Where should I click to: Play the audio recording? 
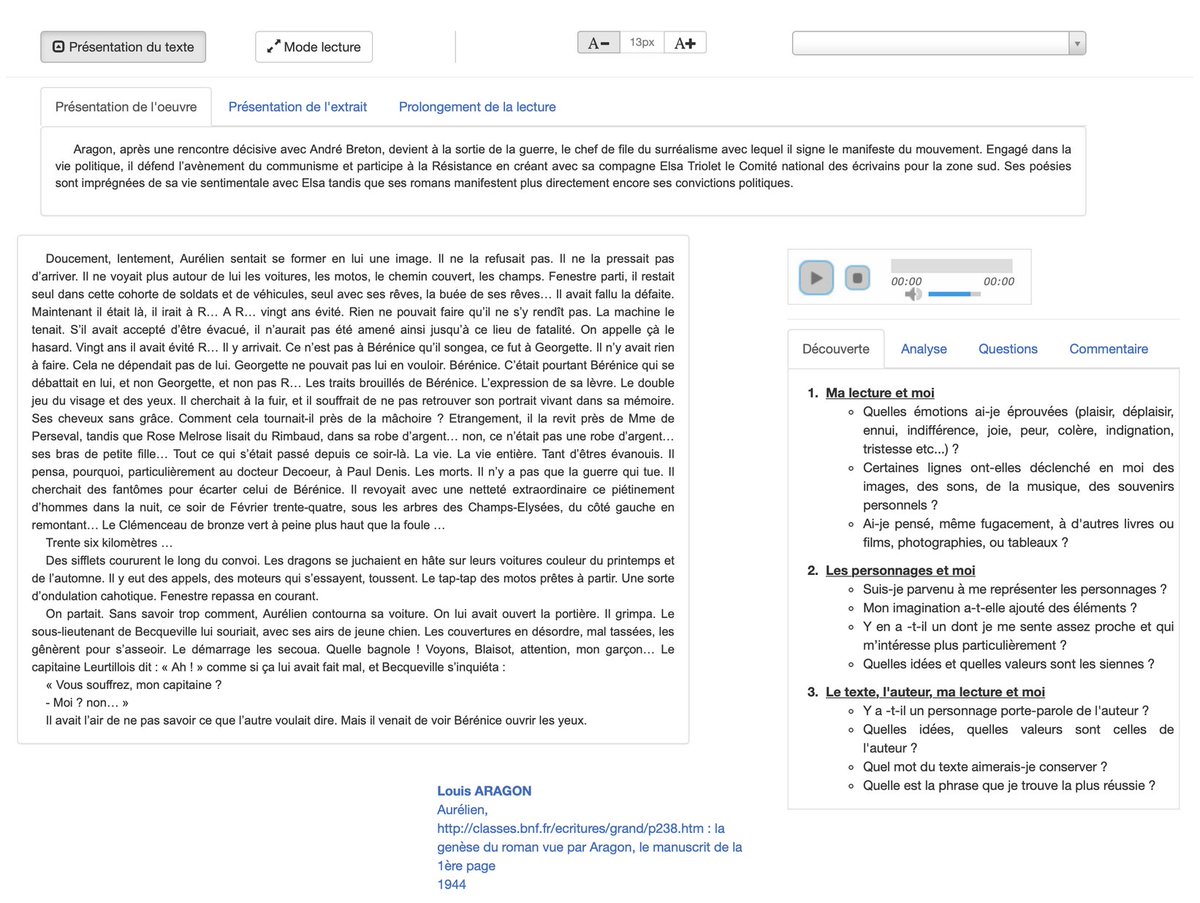[x=816, y=278]
